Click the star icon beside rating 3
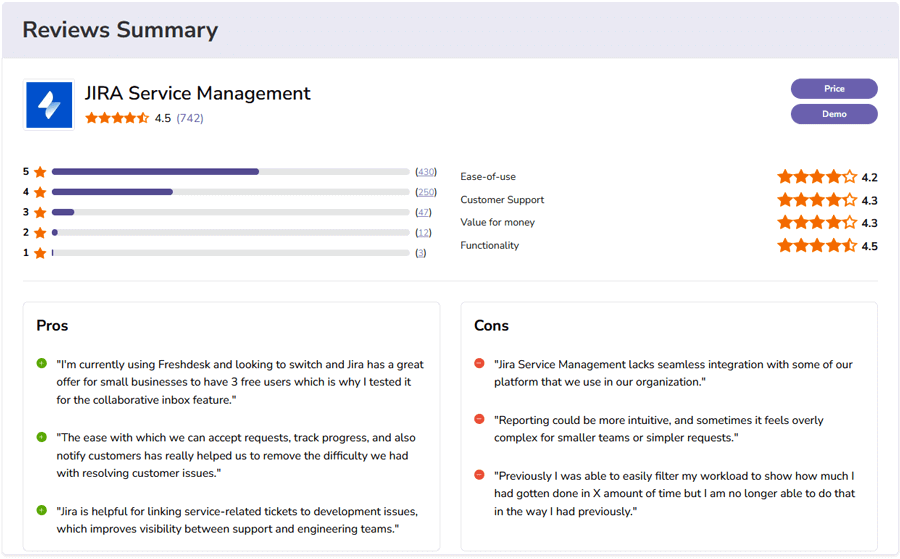 tap(40, 212)
